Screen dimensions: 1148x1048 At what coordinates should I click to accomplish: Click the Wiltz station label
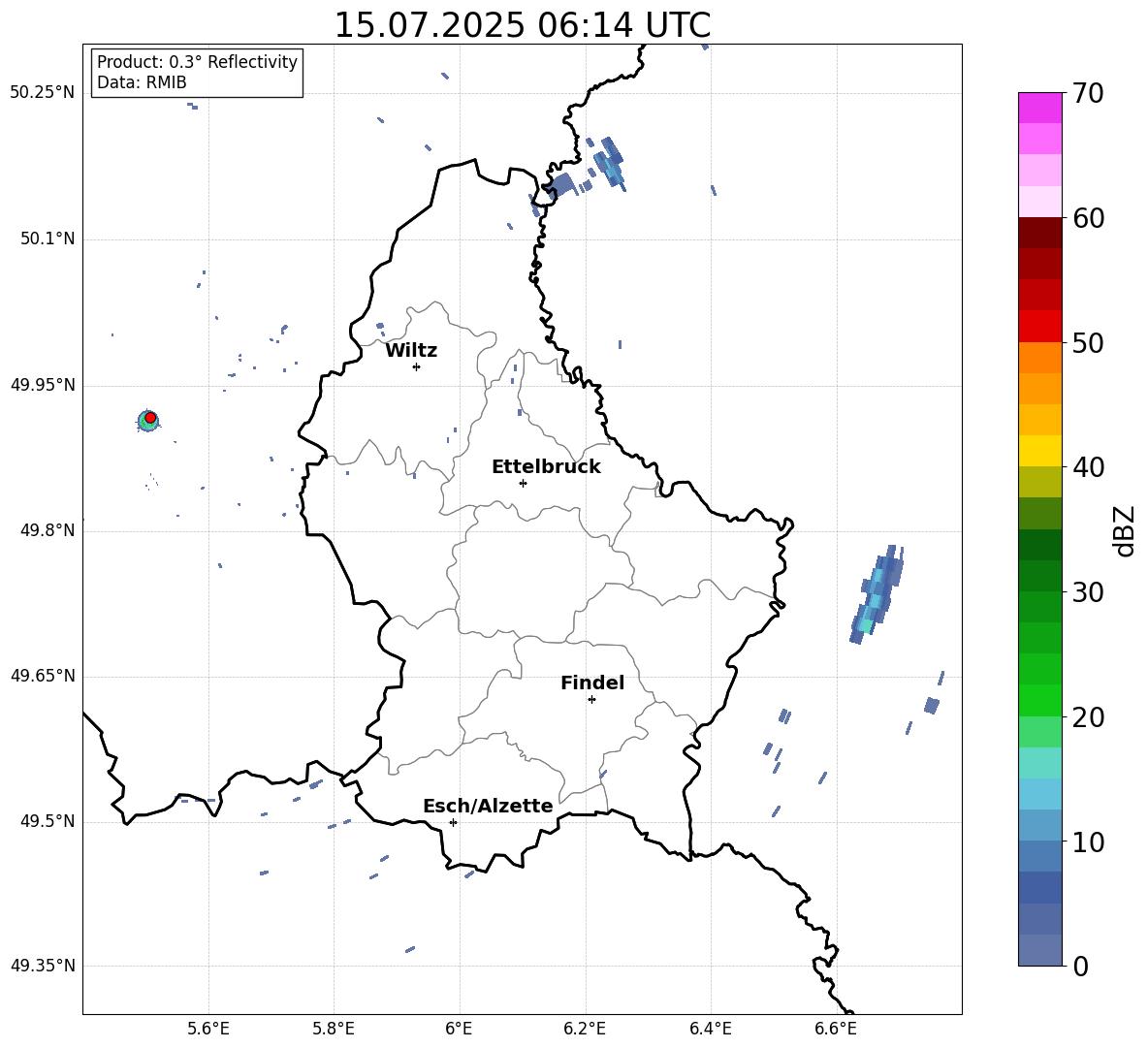(x=411, y=351)
